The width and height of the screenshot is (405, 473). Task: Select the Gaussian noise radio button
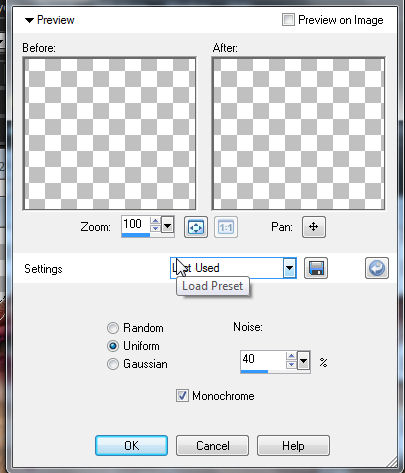(113, 364)
